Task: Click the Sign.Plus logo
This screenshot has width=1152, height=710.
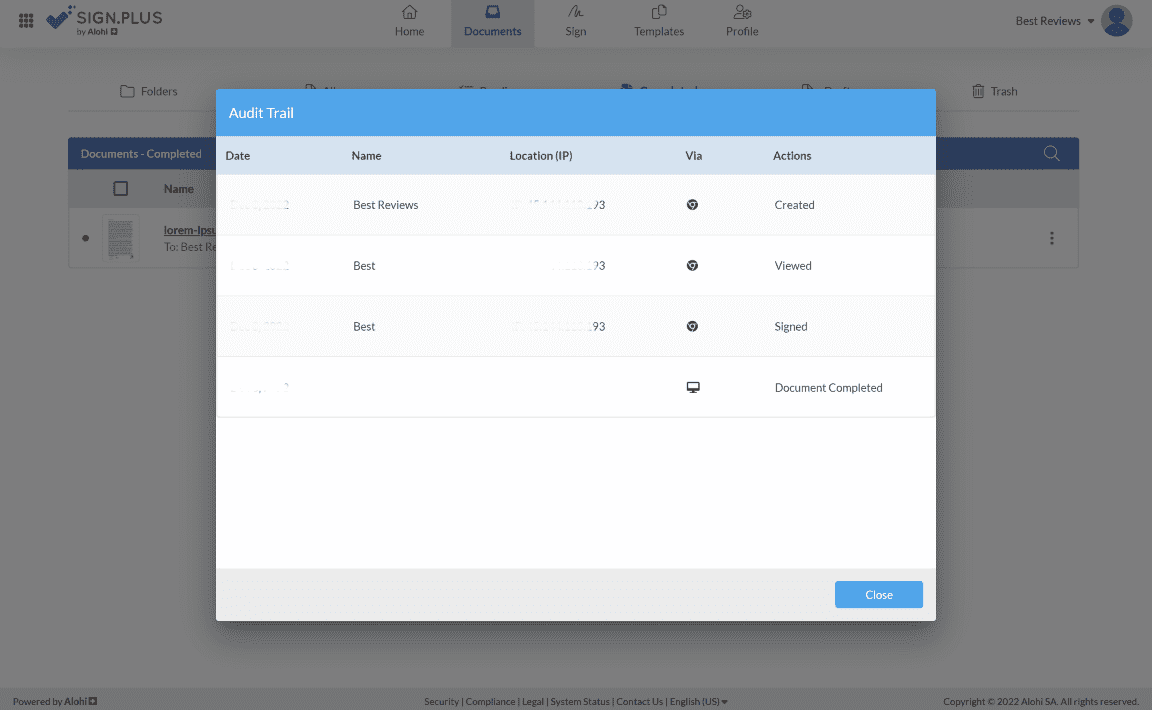Action: click(104, 20)
